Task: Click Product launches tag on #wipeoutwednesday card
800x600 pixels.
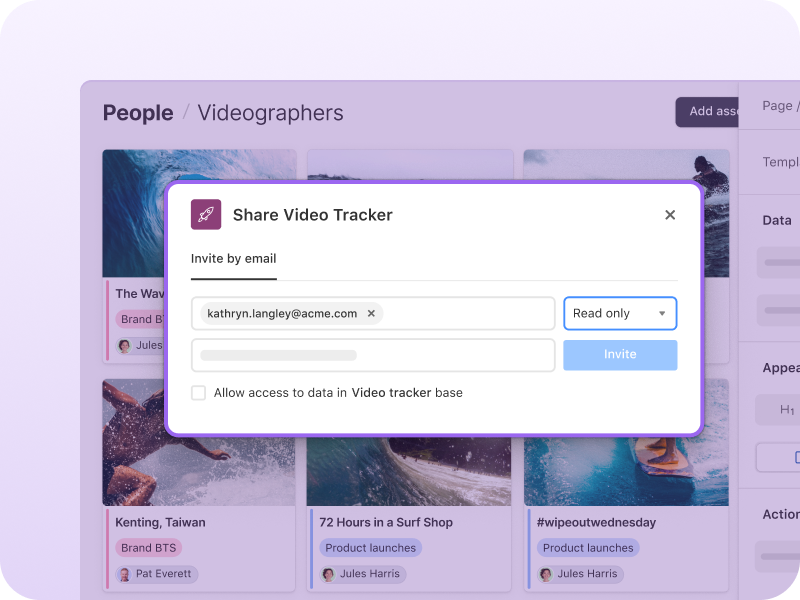Action: tap(588, 548)
